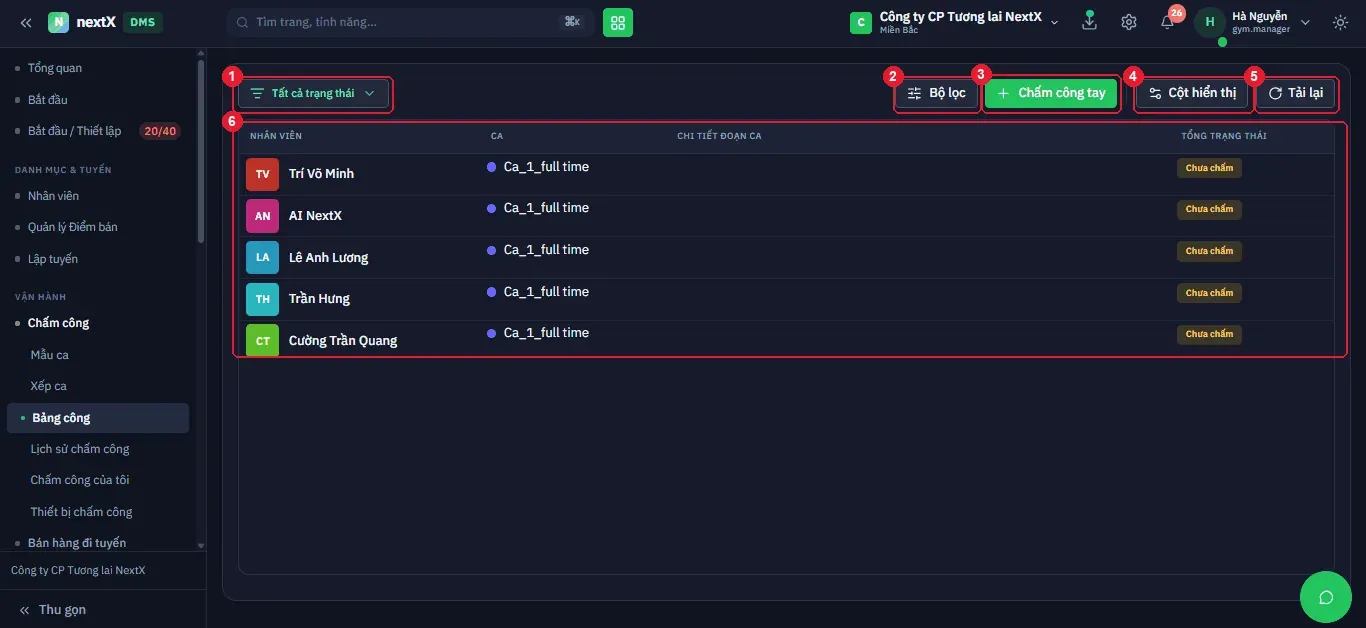Open Quản lý Điểm bán sidebar item

(x=72, y=227)
